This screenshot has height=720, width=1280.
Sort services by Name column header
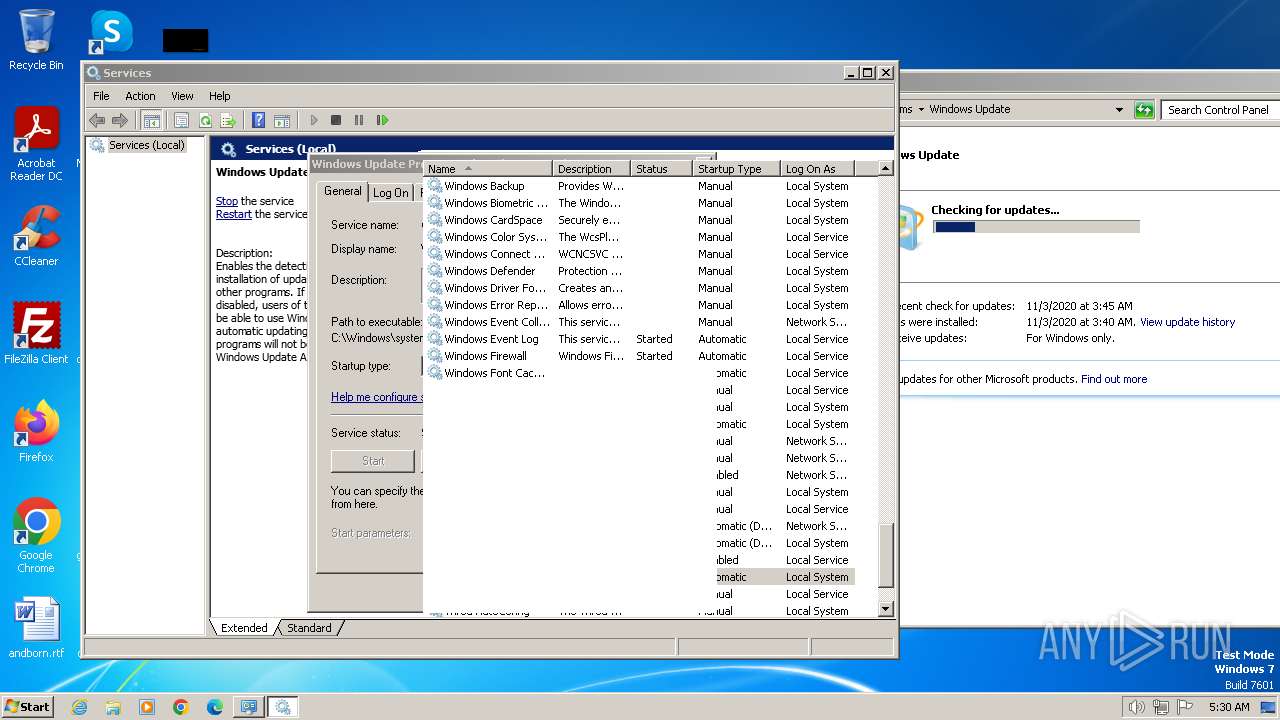coord(488,169)
